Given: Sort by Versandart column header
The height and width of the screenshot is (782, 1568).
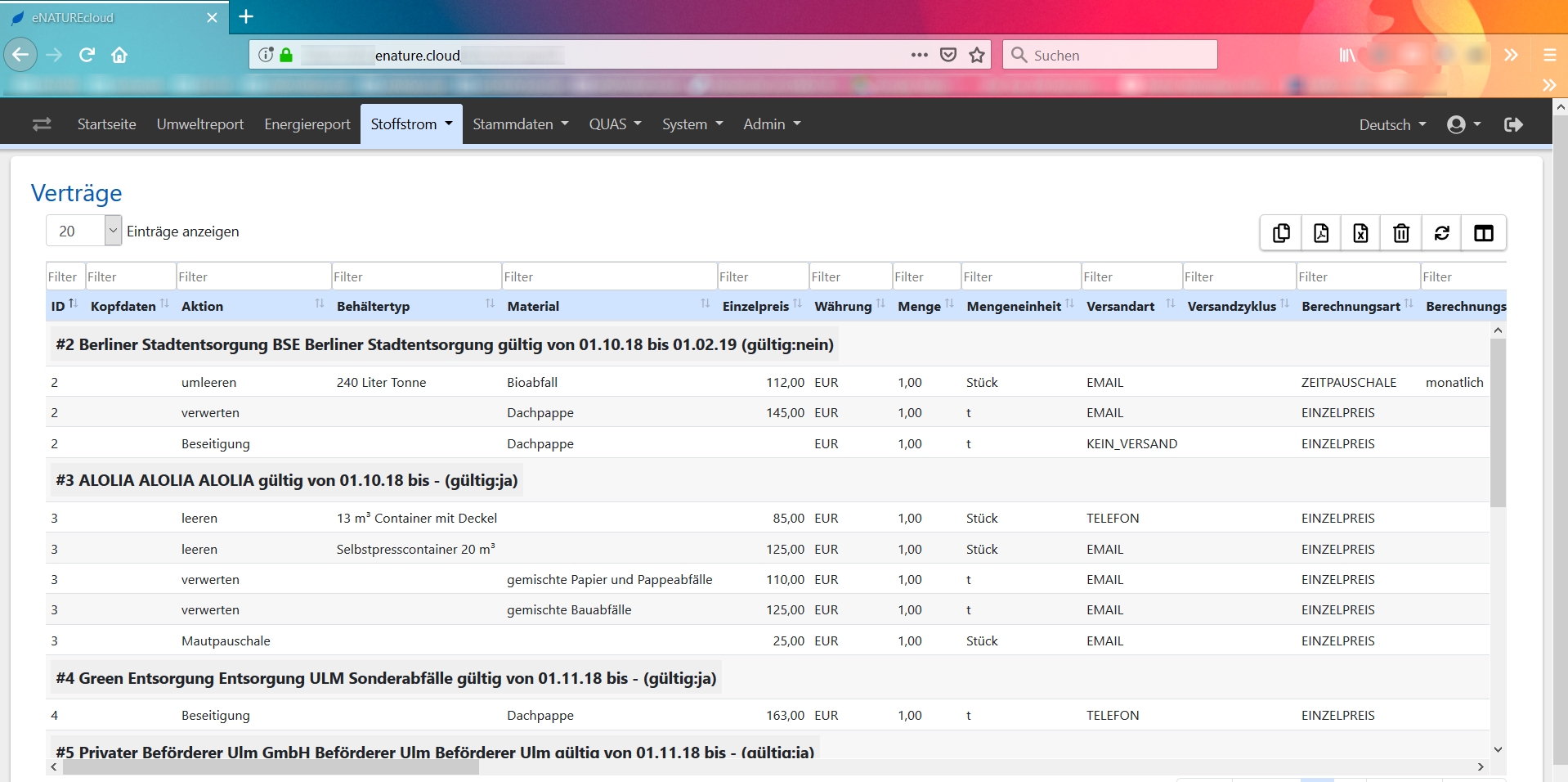Looking at the screenshot, I should (1131, 306).
